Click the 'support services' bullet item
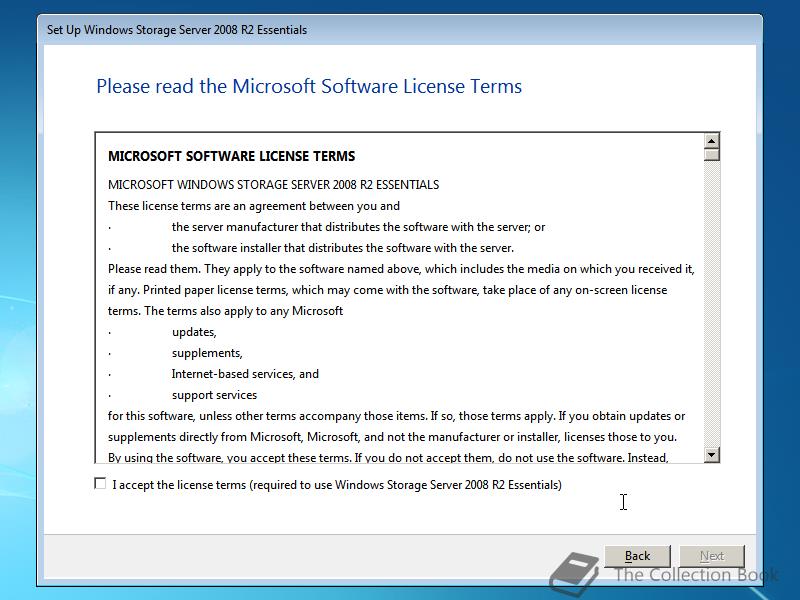The image size is (800, 600). [x=214, y=395]
